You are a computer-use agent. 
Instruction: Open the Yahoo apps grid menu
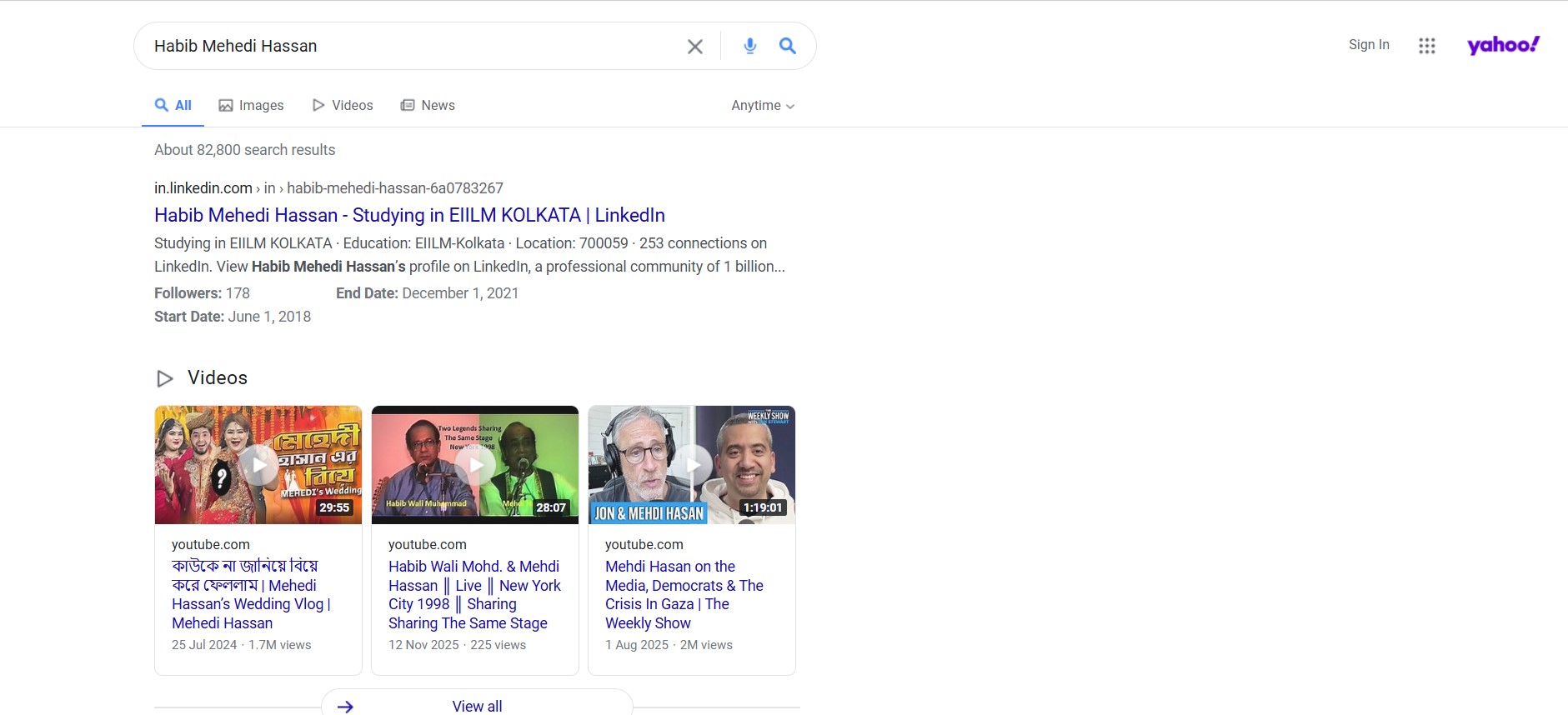(x=1426, y=46)
